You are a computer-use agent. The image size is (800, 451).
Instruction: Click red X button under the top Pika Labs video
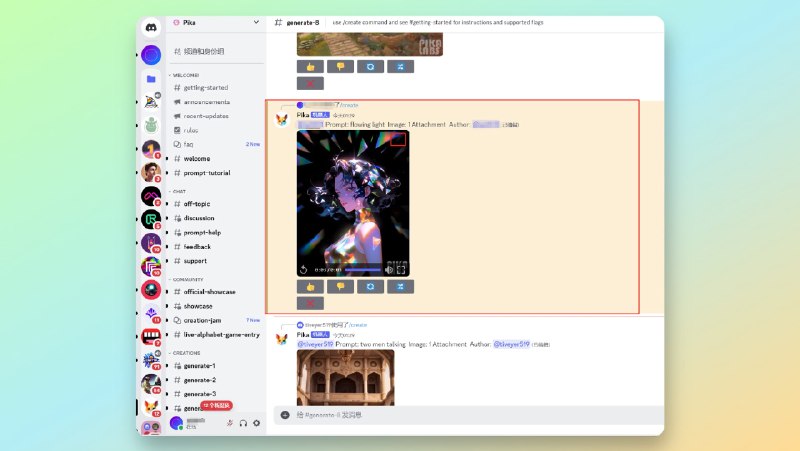point(310,83)
